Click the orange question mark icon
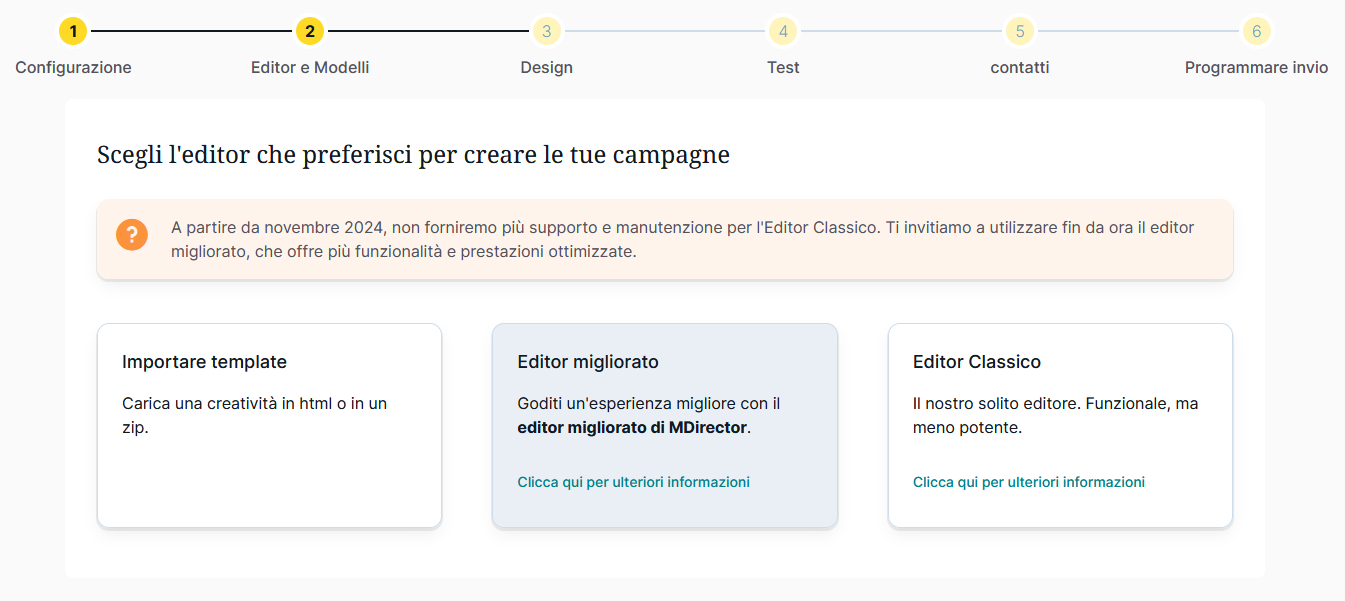This screenshot has width=1345, height=601. pos(132,236)
